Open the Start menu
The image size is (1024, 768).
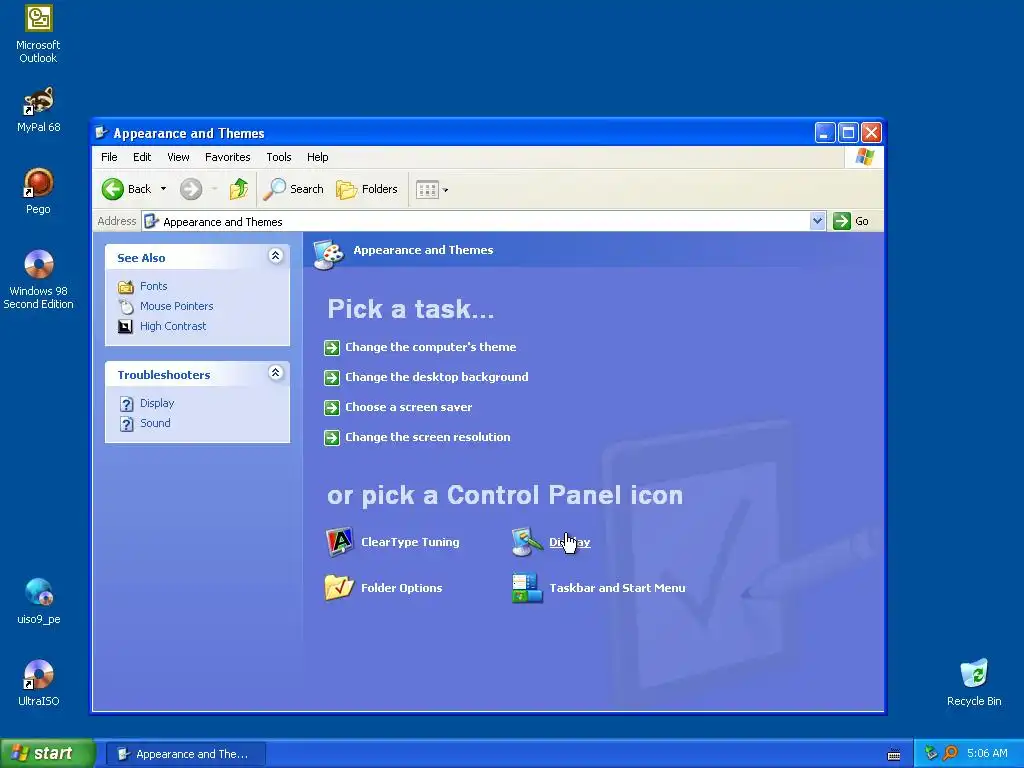47,754
